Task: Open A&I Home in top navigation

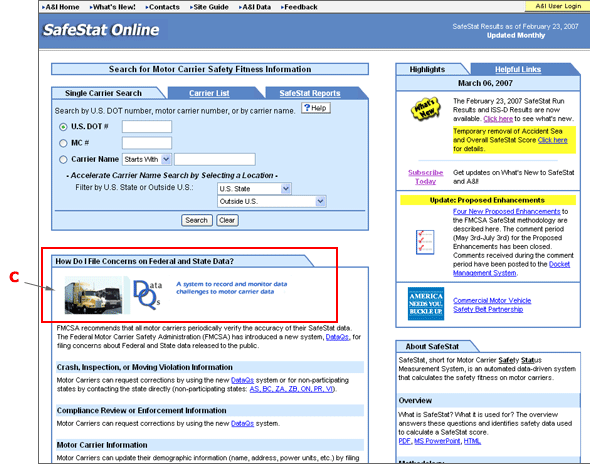Action: pos(61,7)
